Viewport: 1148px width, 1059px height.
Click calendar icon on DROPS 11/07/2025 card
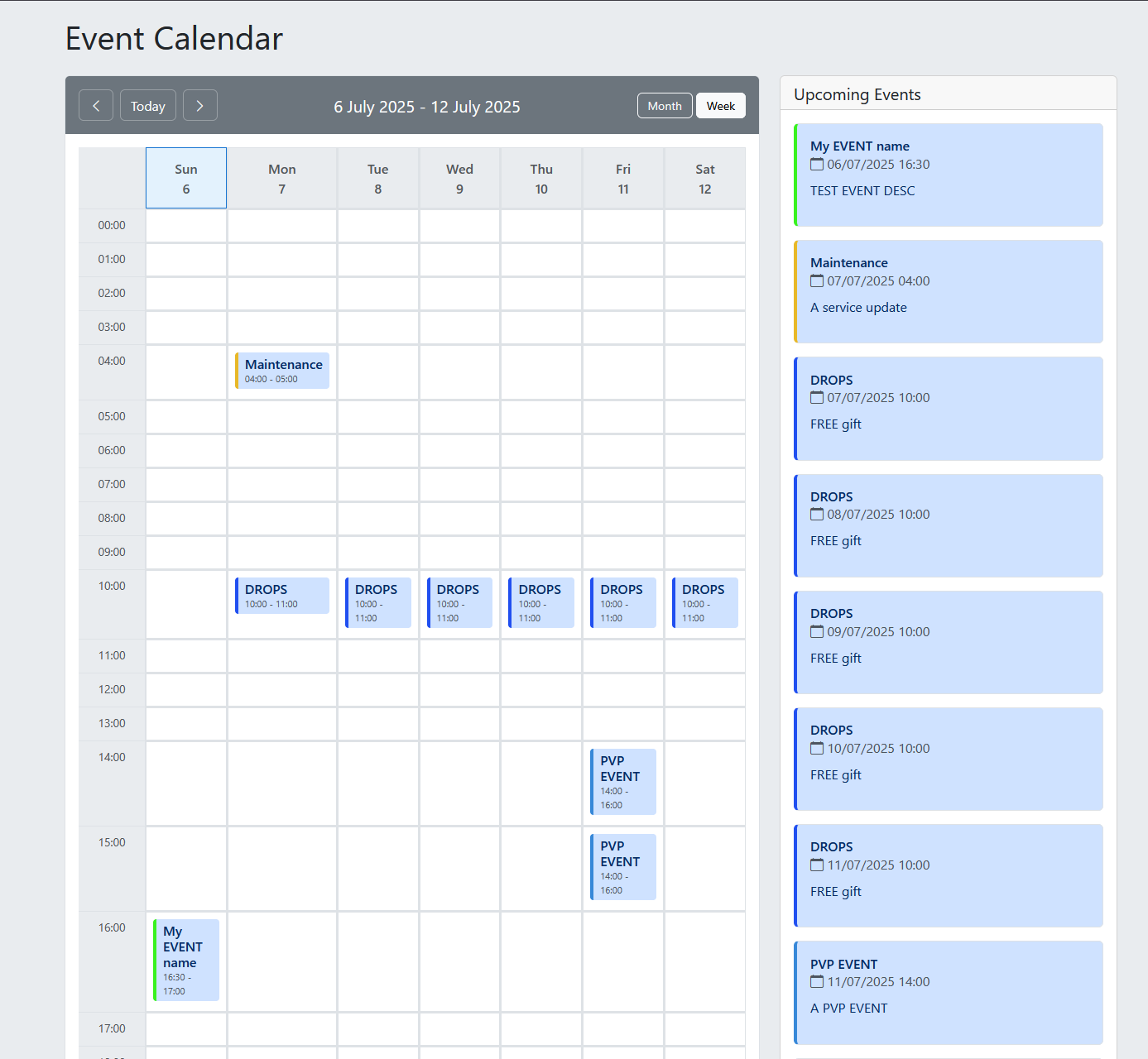(x=817, y=865)
